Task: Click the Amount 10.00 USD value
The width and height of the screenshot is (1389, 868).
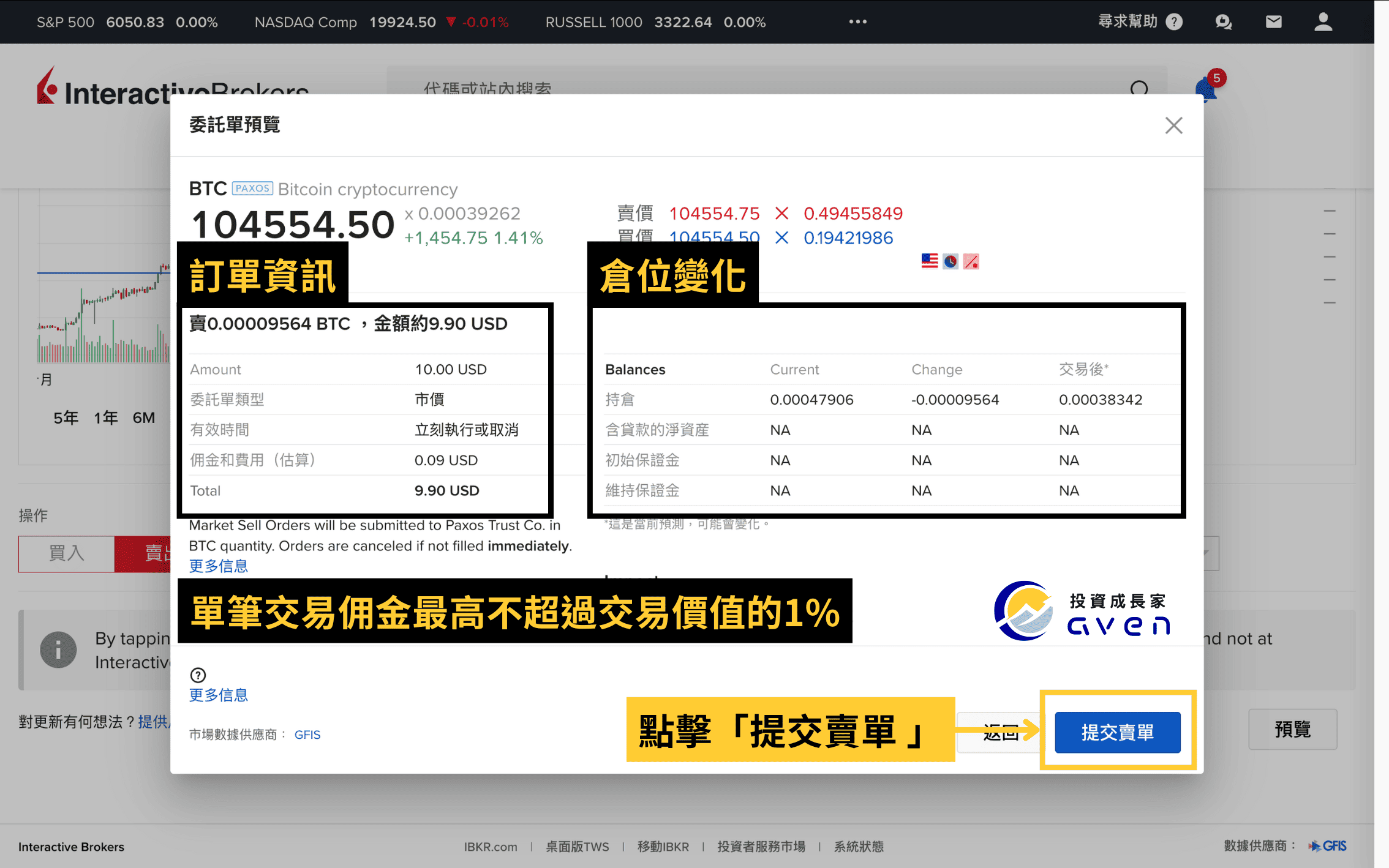Action: coord(451,369)
